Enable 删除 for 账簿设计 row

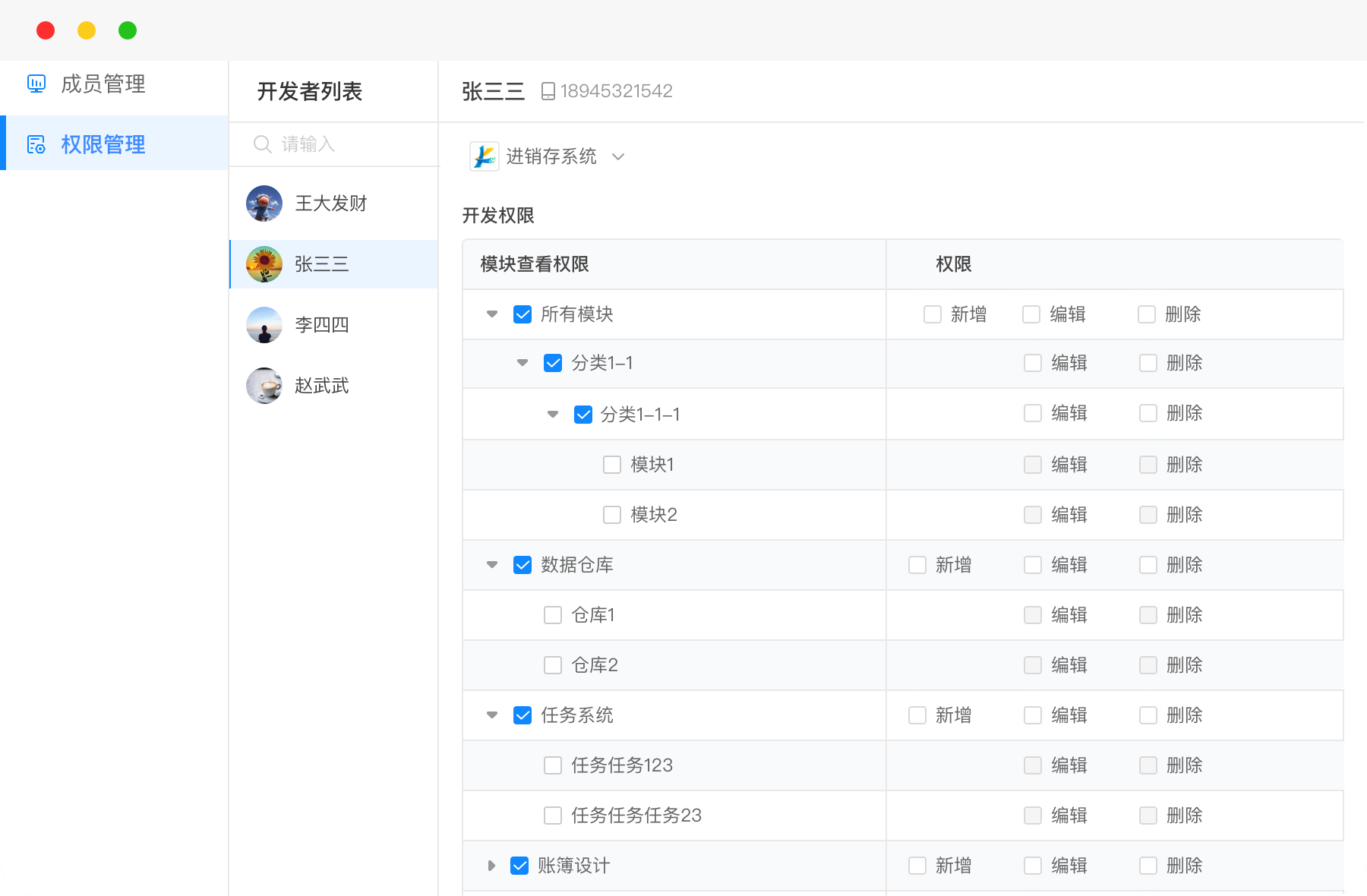1148,866
